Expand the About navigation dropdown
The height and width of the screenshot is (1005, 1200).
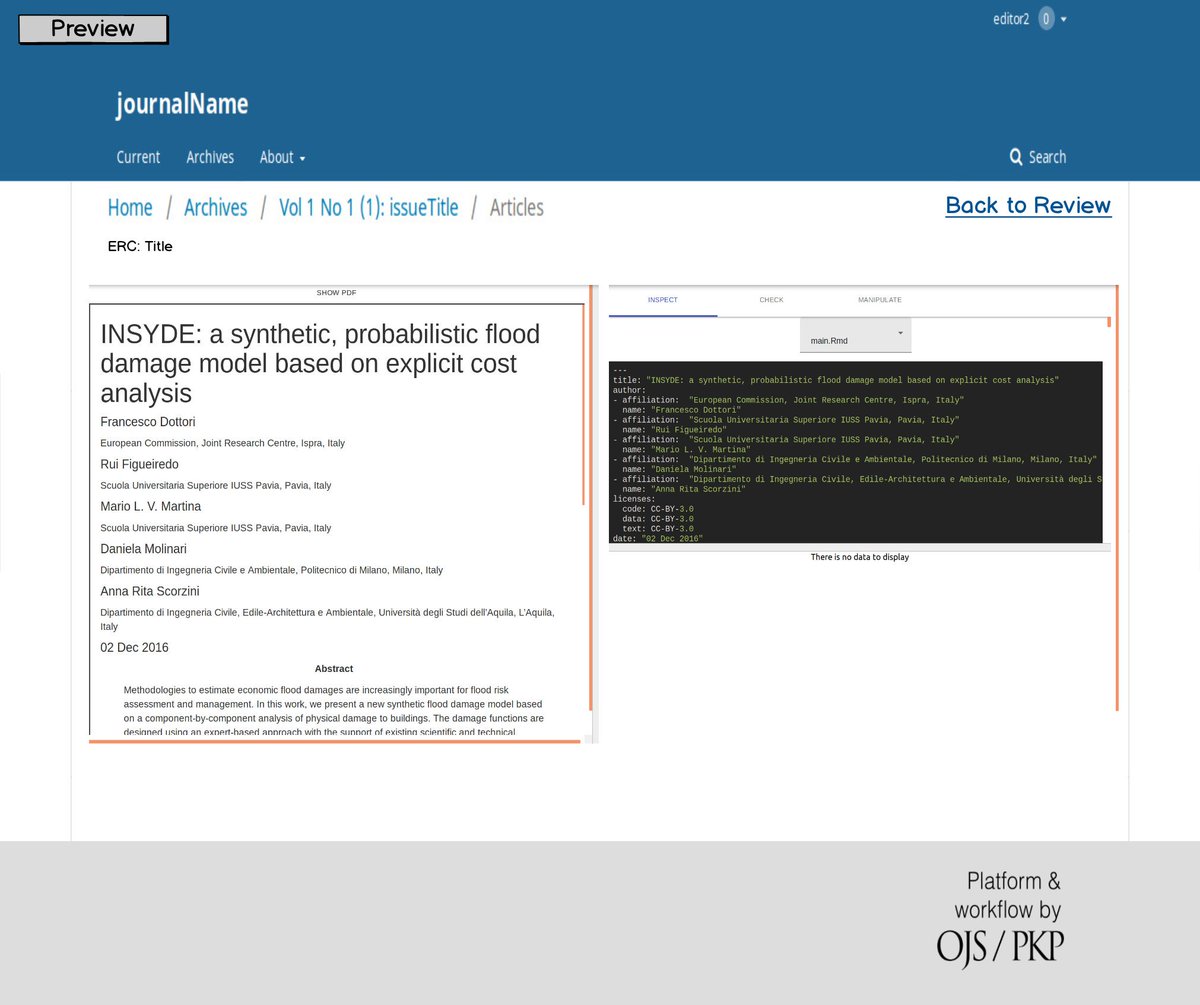click(282, 157)
